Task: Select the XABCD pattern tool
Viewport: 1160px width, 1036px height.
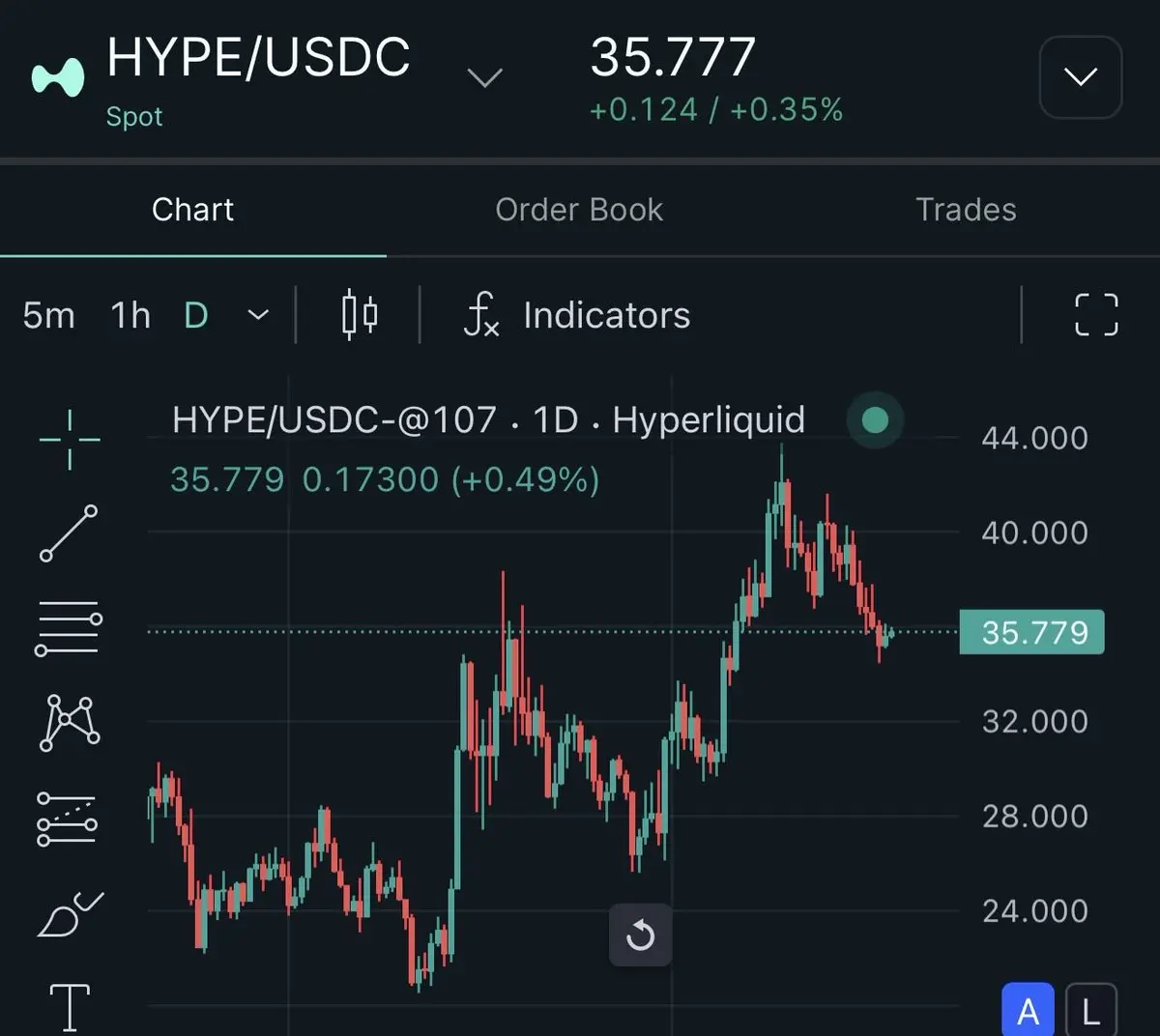Action: click(70, 722)
